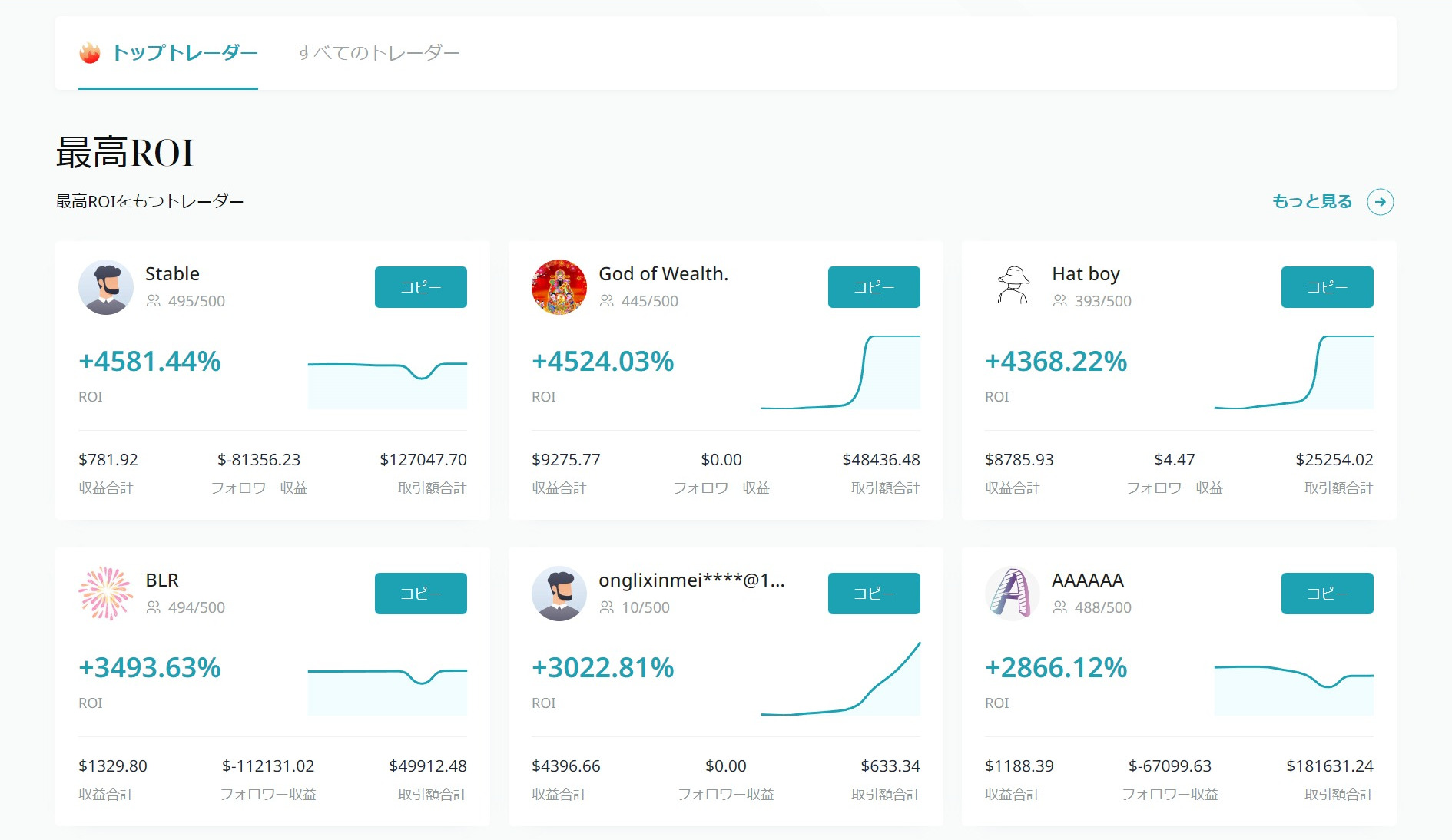
Task: Click the followers icon showing 495/500 for Stable
Action: [x=153, y=301]
